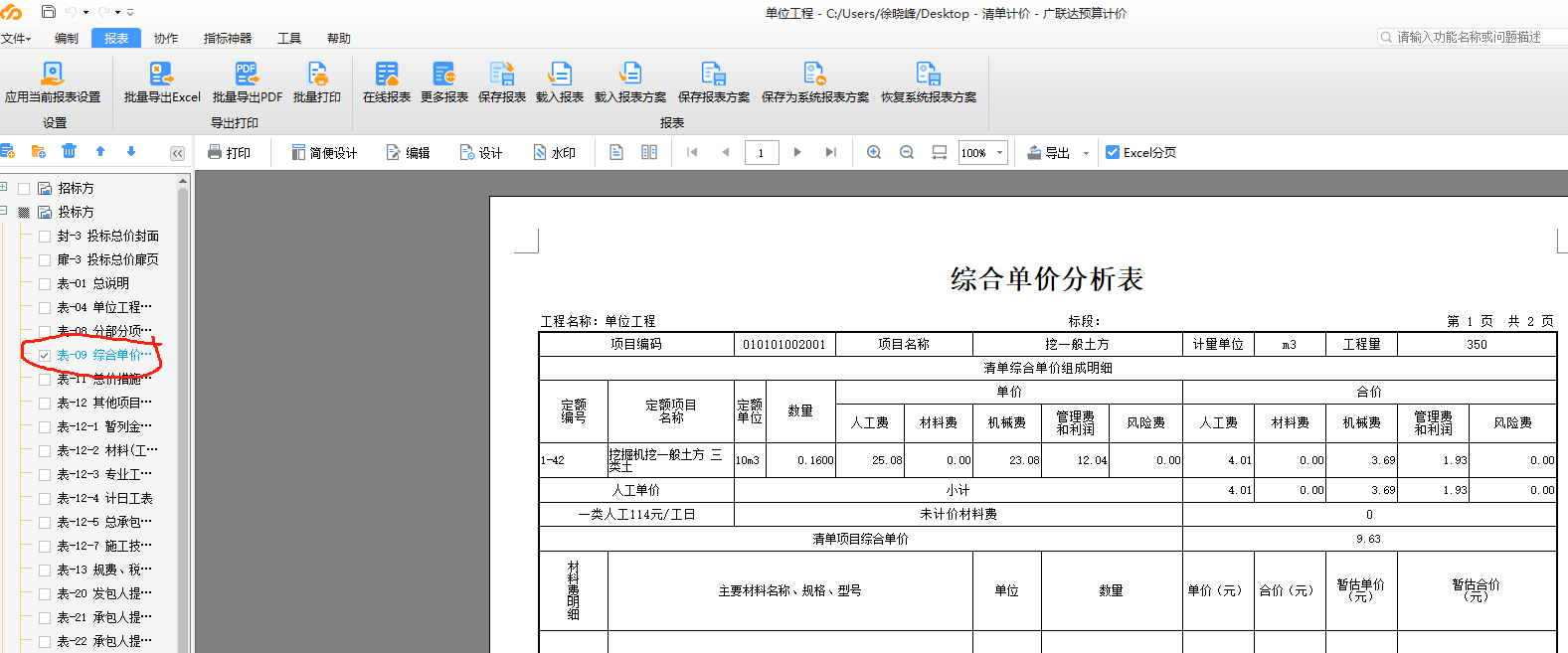1568x653 pixels.
Task: Uncheck the 表-09 综合单价 checkbox
Action: 45,355
